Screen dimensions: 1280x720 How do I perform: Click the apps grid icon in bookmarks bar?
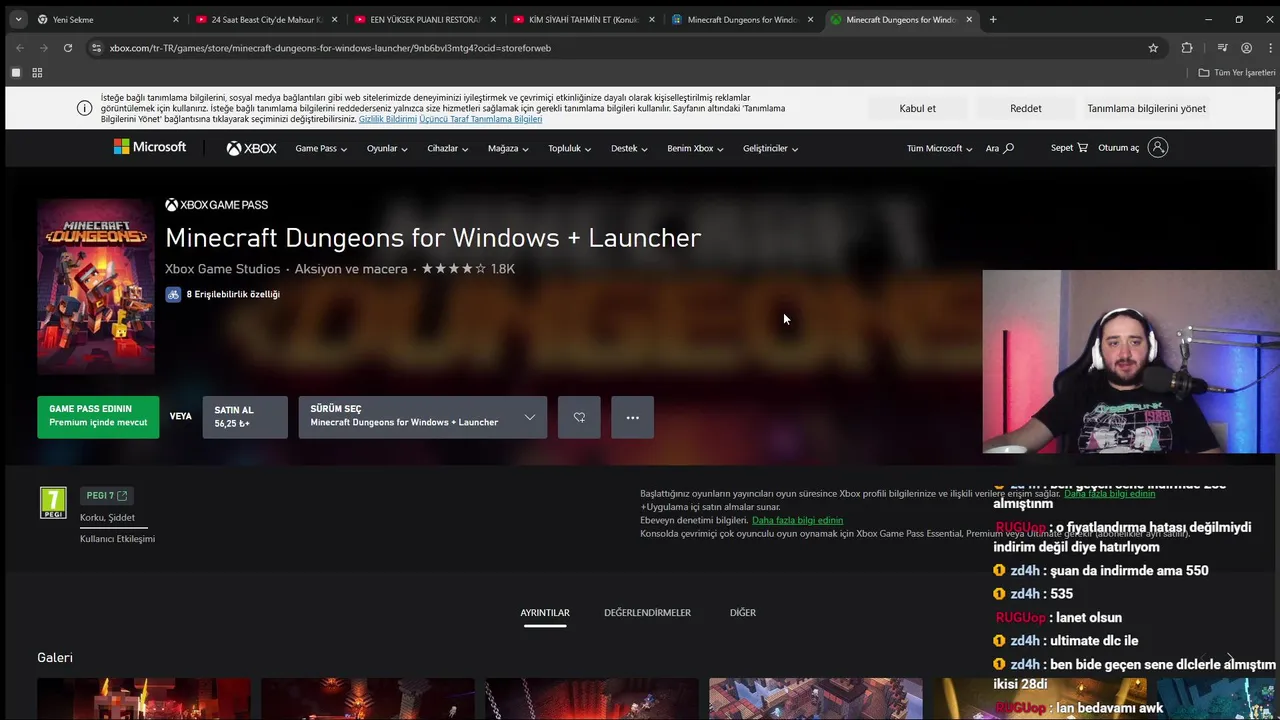[x=37, y=73]
